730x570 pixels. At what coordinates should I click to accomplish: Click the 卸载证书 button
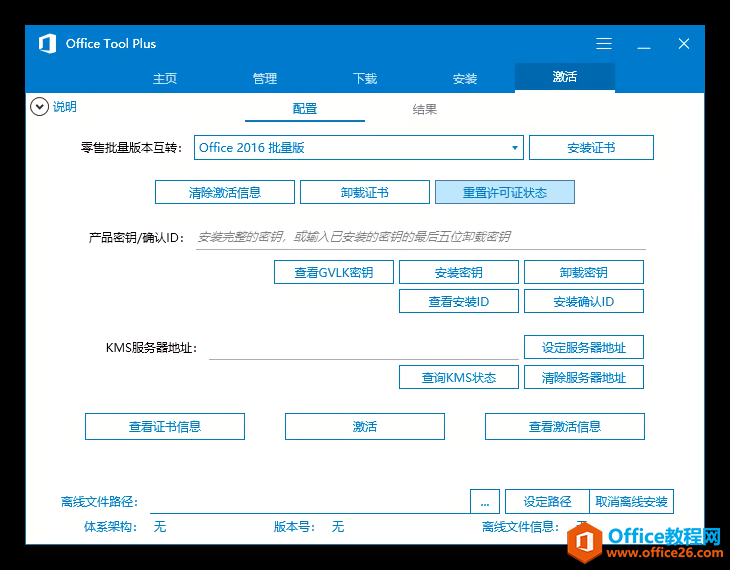tap(365, 192)
